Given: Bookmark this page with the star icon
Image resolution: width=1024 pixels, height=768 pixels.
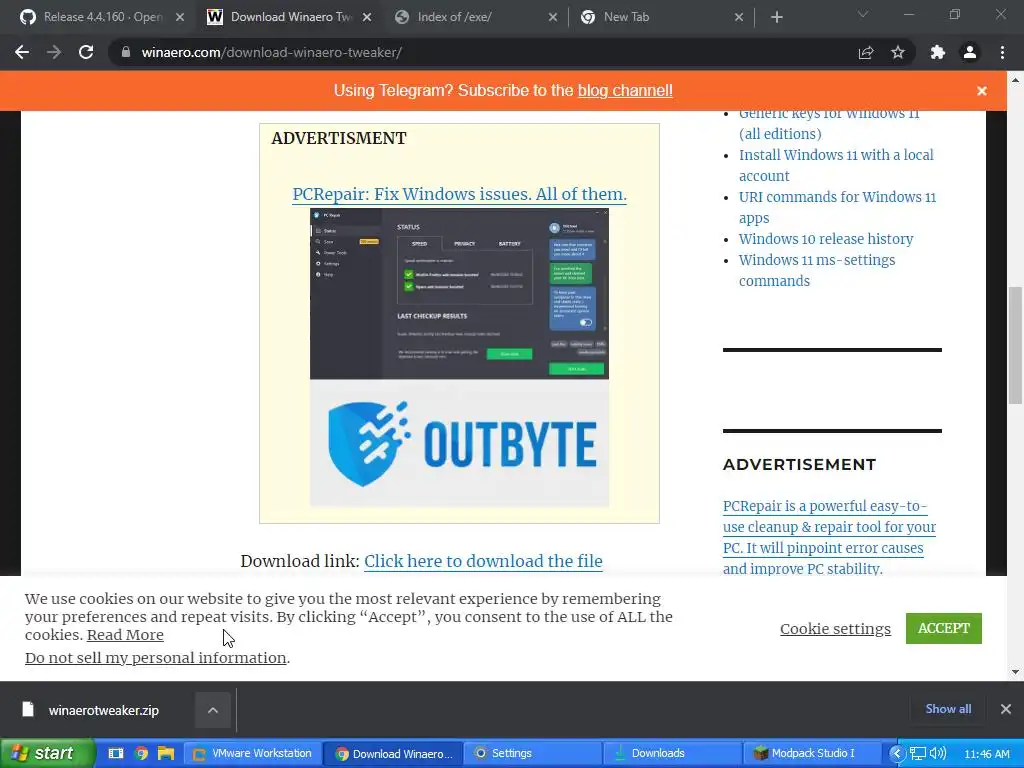Looking at the screenshot, I should point(898,52).
